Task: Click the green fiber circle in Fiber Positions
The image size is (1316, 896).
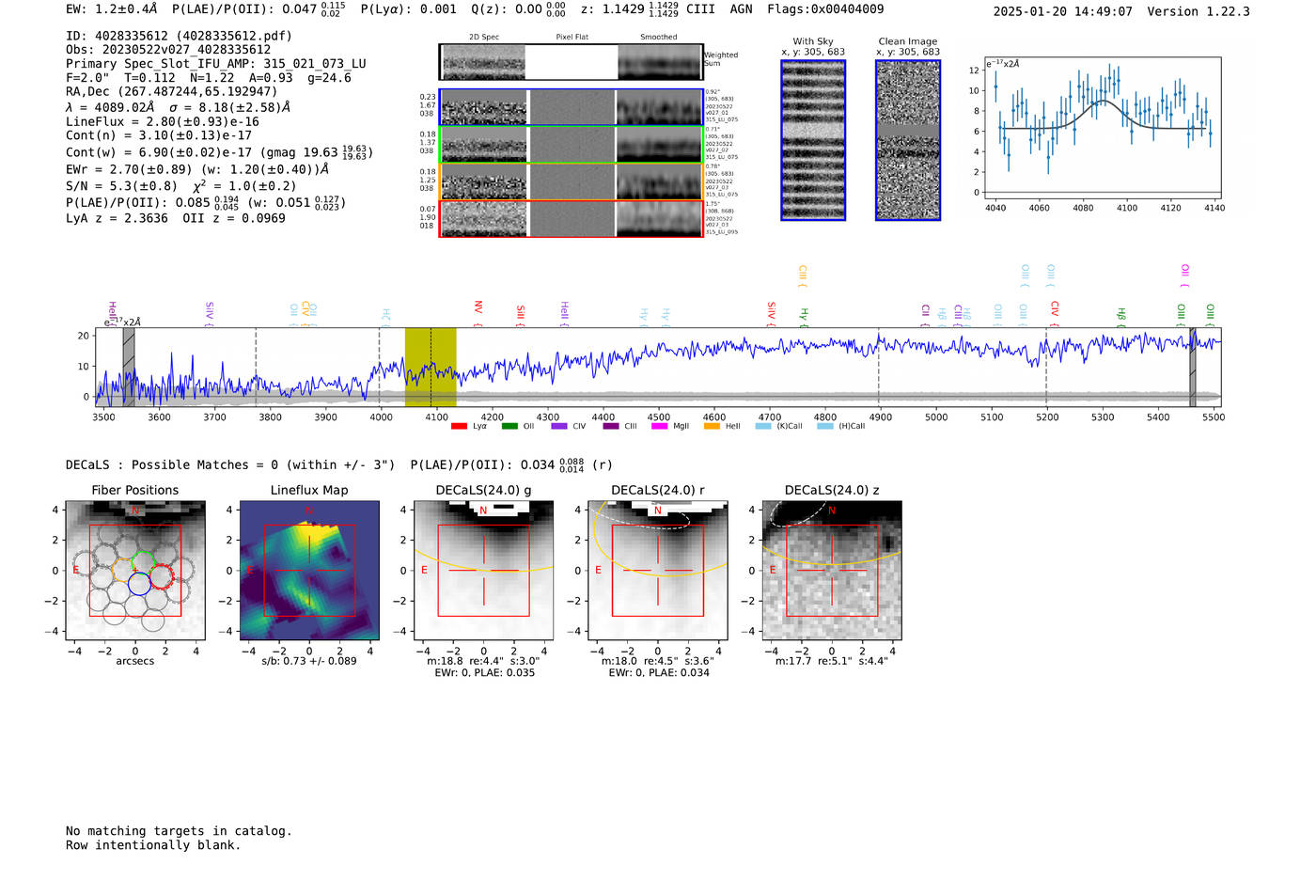Action: (x=143, y=561)
